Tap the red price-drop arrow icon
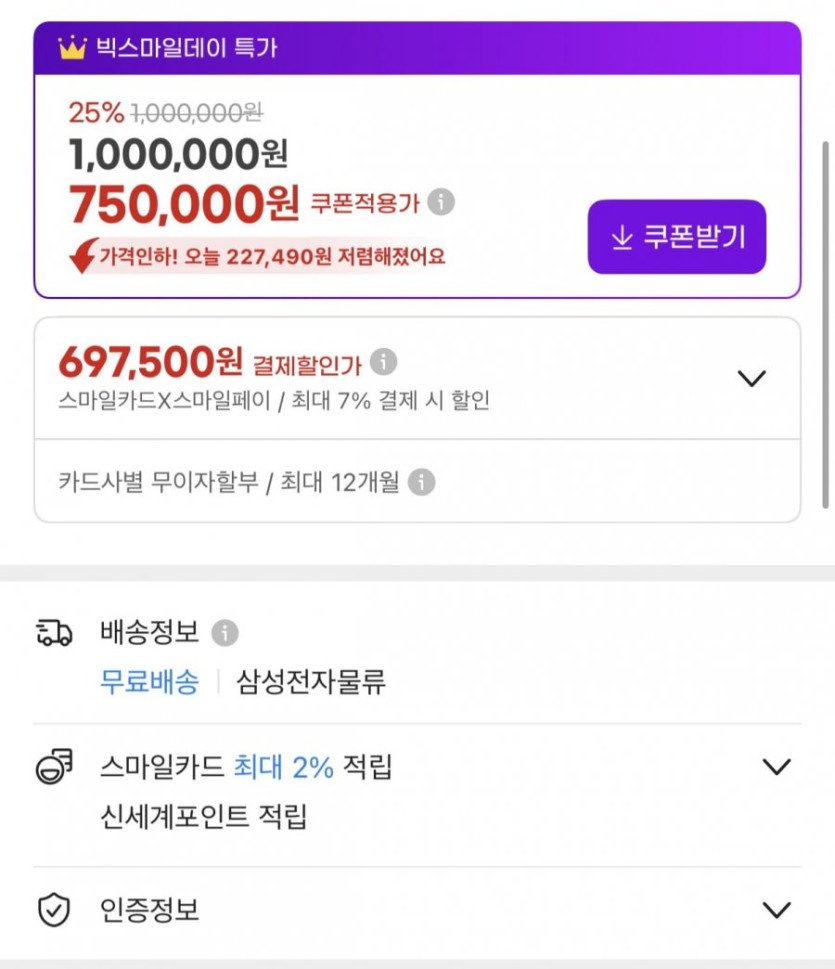This screenshot has height=969, width=835. point(82,257)
